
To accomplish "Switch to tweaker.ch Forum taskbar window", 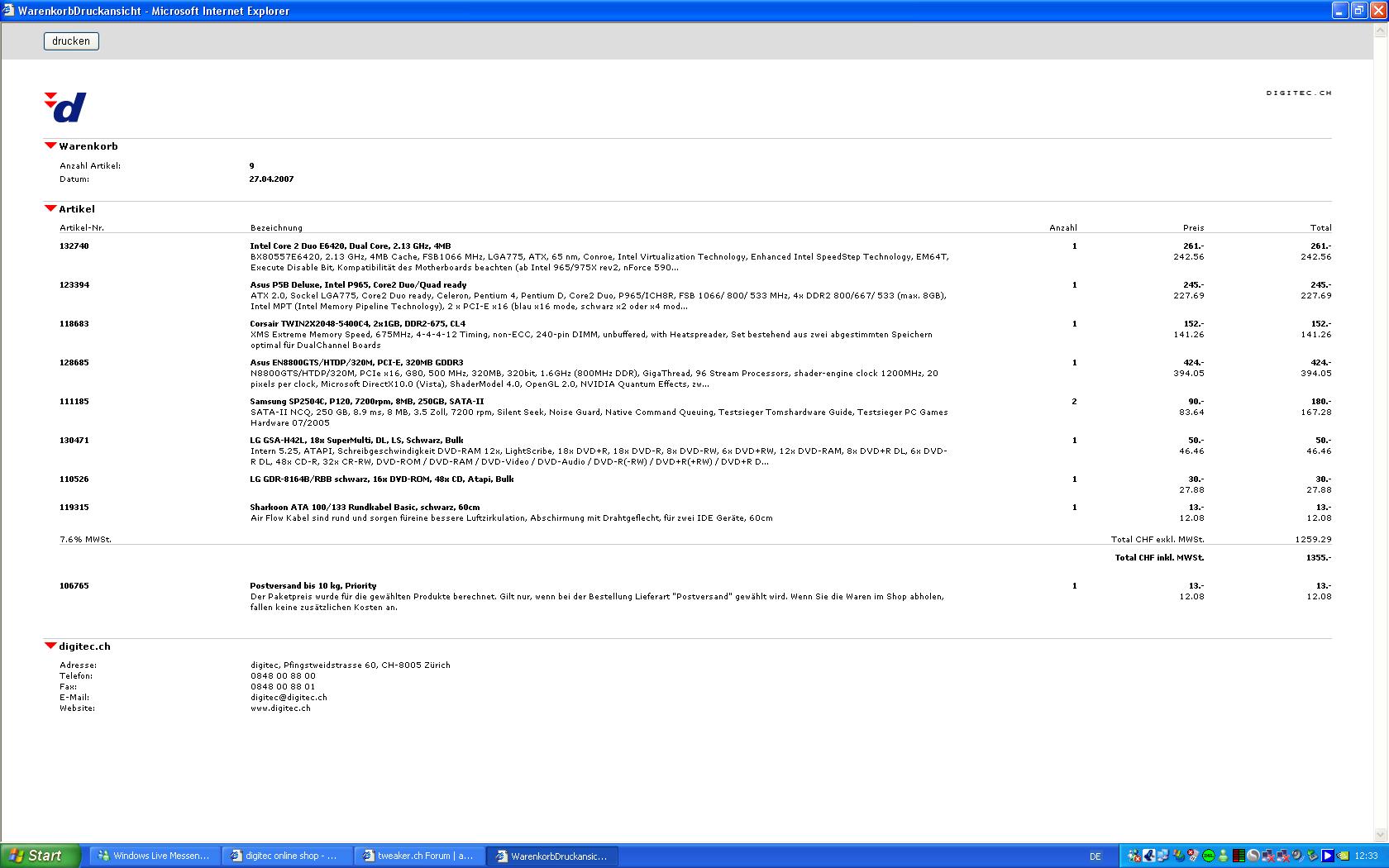I will click(x=418, y=856).
